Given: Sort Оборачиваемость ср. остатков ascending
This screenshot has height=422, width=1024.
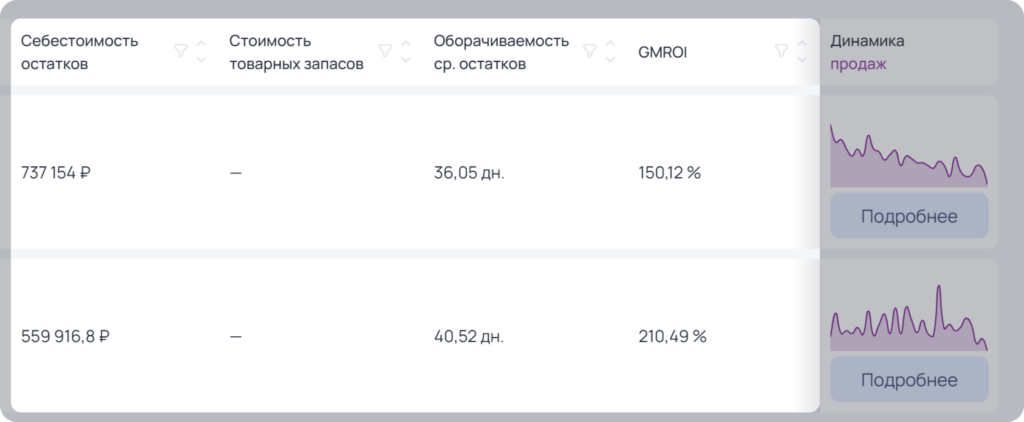Looking at the screenshot, I should 611,44.
